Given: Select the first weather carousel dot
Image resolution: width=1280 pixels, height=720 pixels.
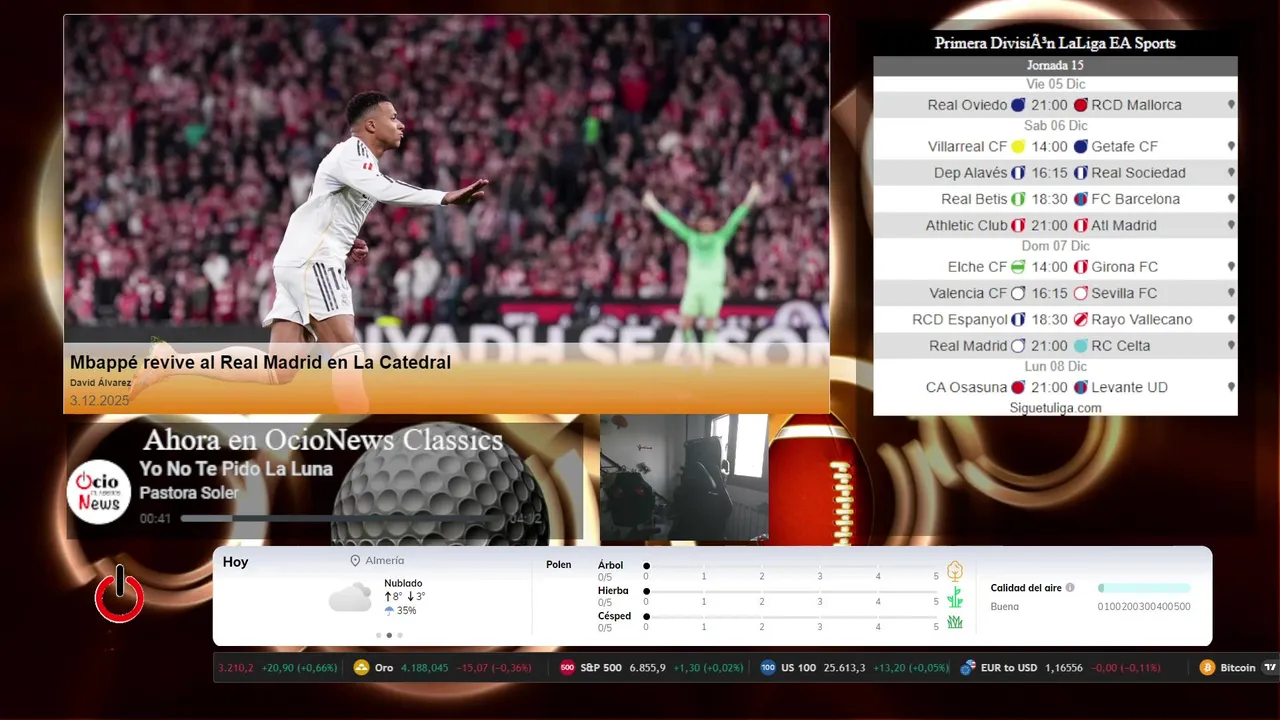Looking at the screenshot, I should (378, 635).
